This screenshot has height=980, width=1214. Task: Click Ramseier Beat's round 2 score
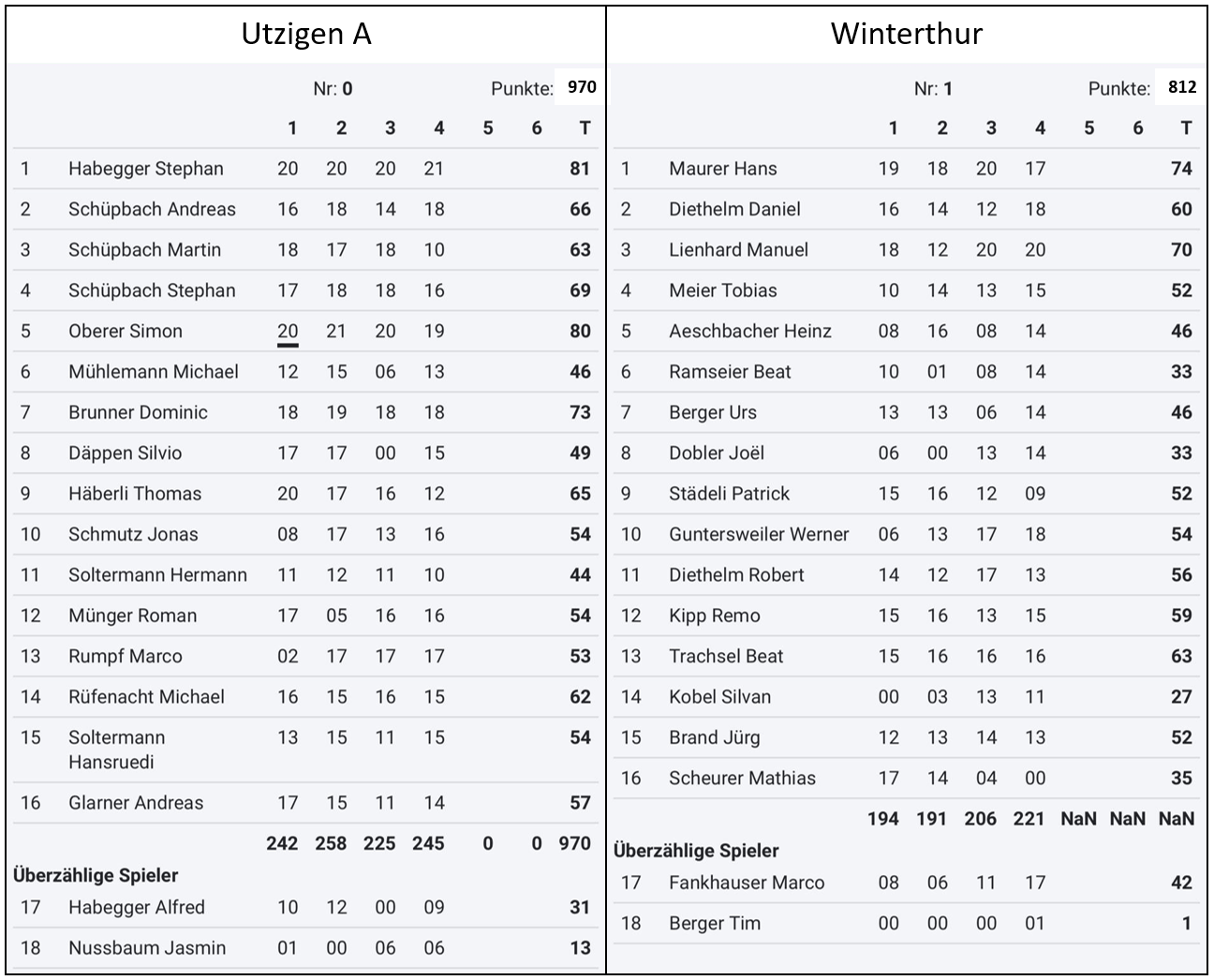(937, 372)
